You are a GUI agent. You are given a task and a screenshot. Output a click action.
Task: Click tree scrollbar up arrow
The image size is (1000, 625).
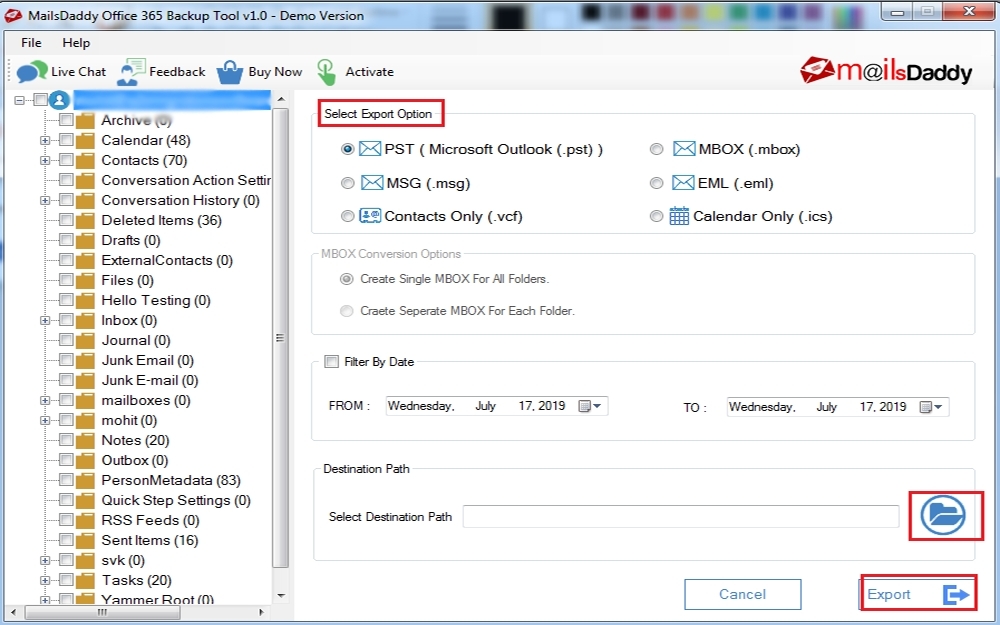coord(281,99)
